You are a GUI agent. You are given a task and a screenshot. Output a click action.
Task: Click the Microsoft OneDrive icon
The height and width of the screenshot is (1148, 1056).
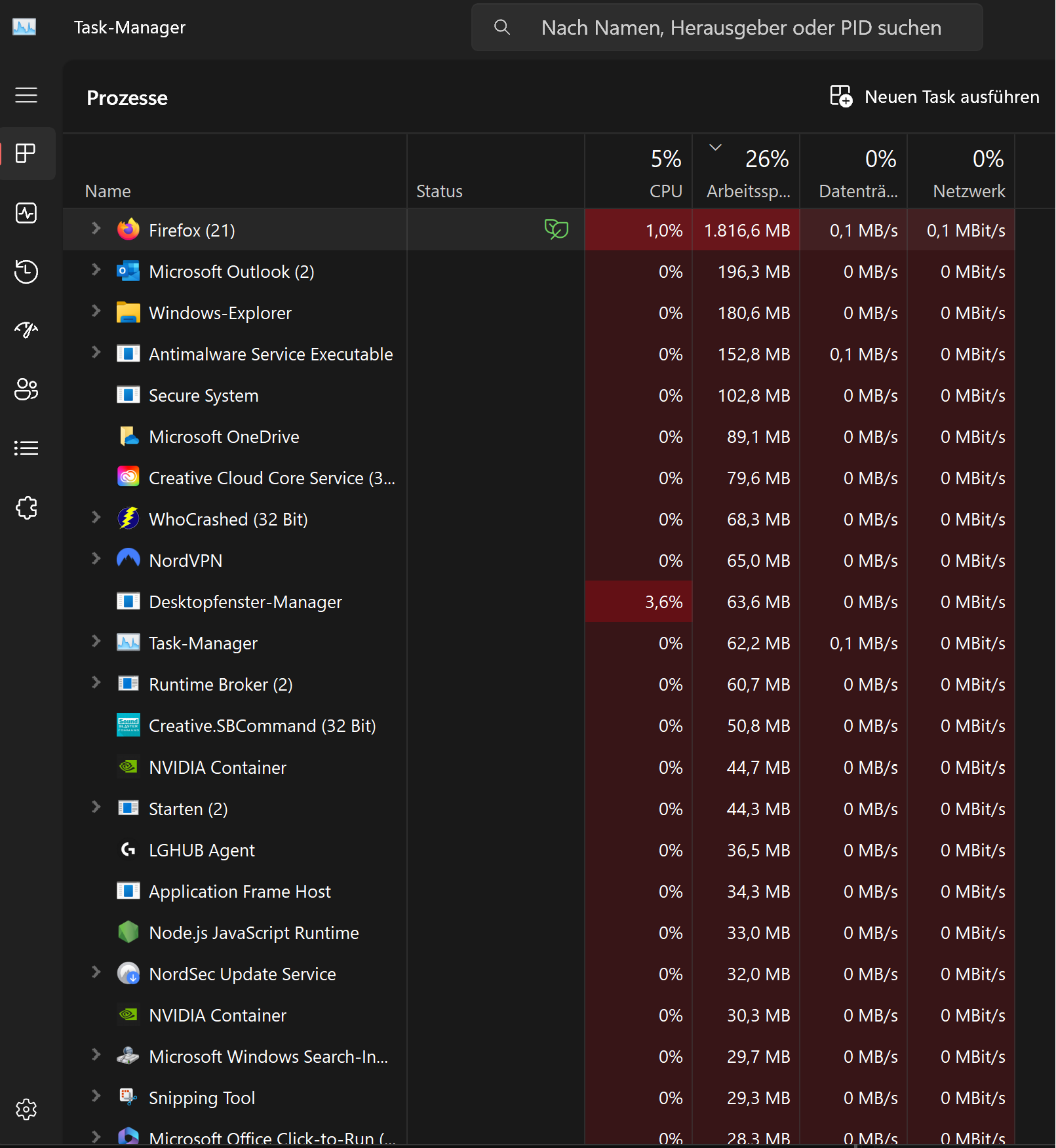pyautogui.click(x=128, y=436)
